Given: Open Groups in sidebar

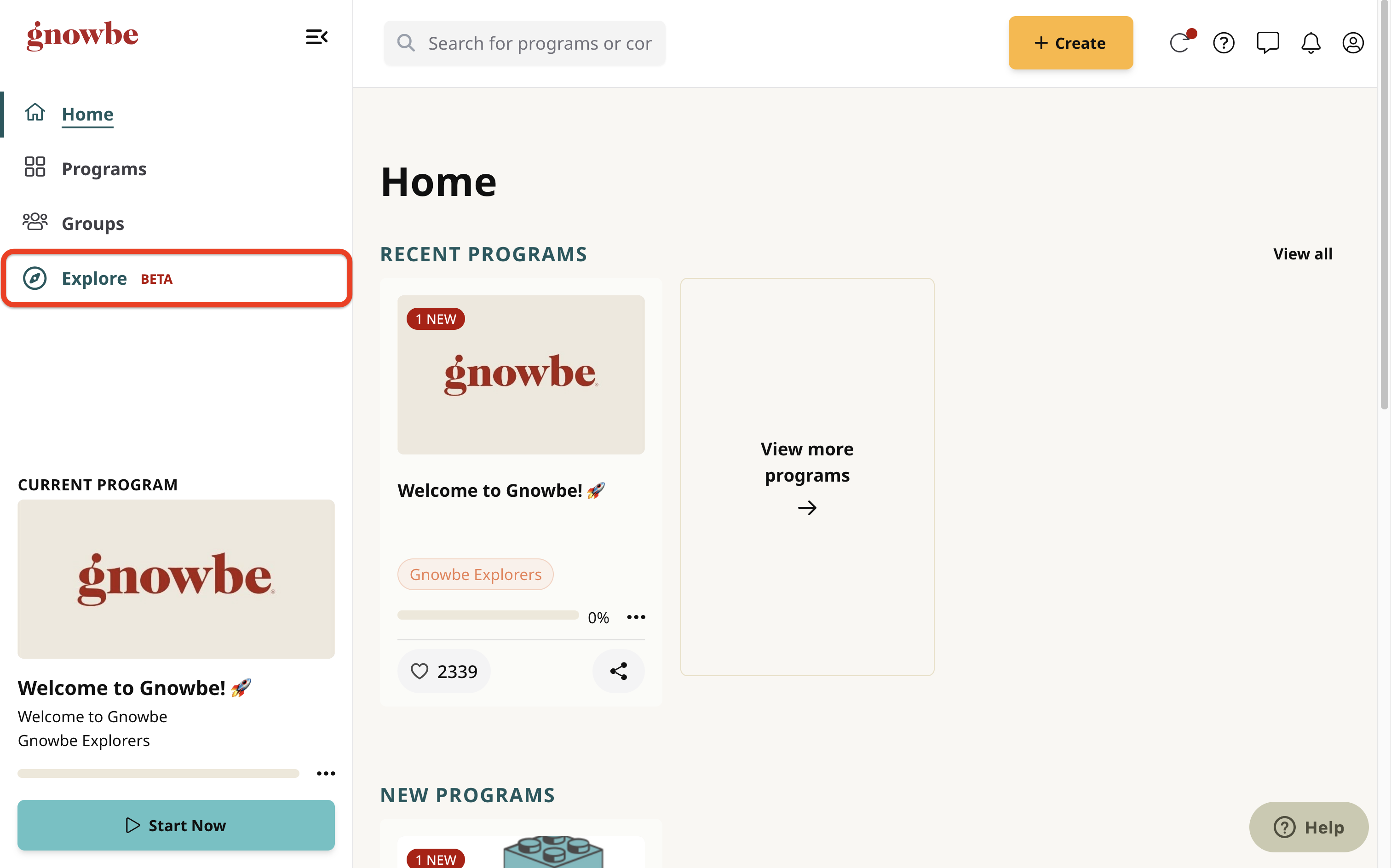Looking at the screenshot, I should point(92,223).
